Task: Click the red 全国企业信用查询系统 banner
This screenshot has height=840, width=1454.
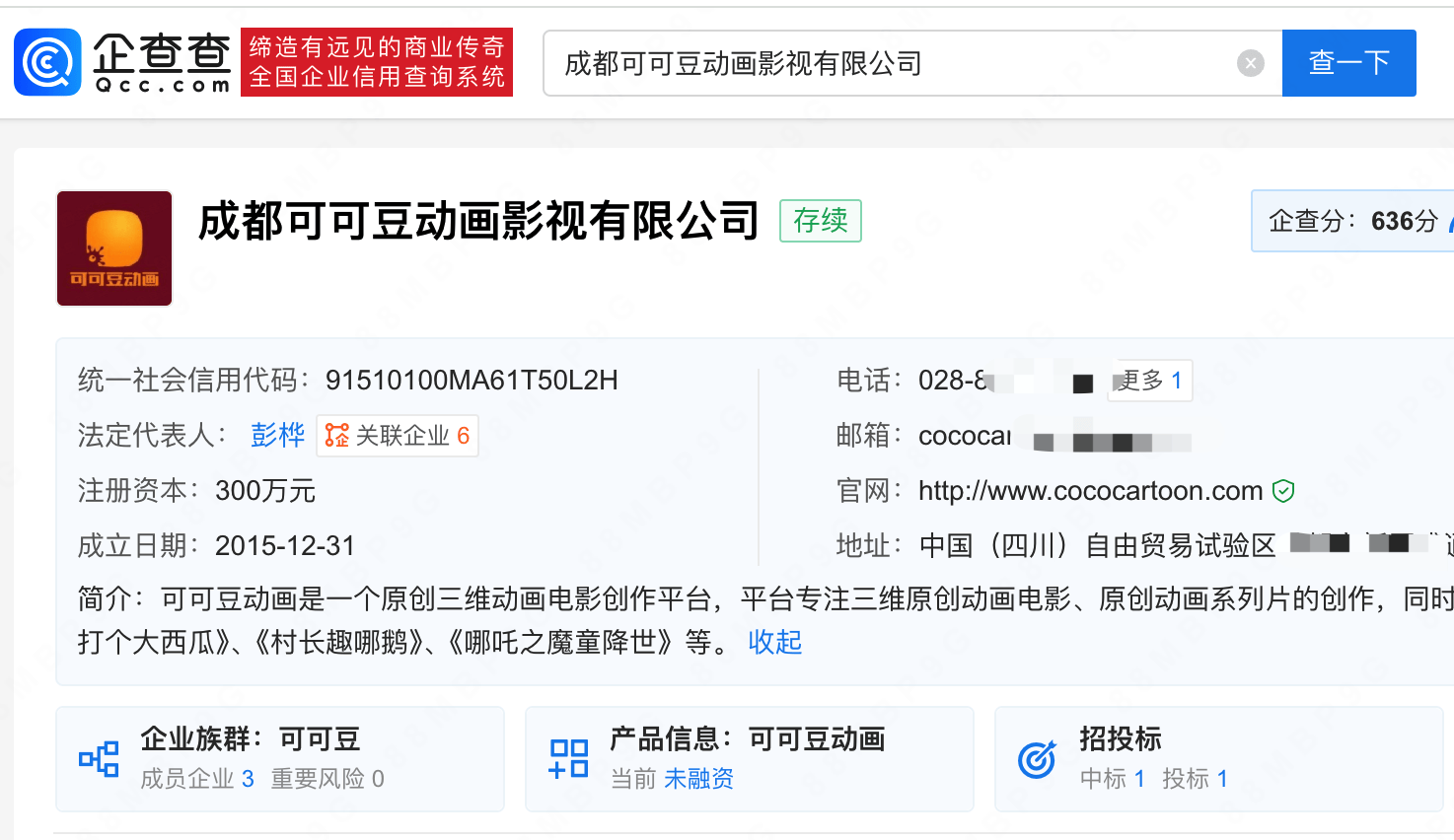Action: coord(377,62)
